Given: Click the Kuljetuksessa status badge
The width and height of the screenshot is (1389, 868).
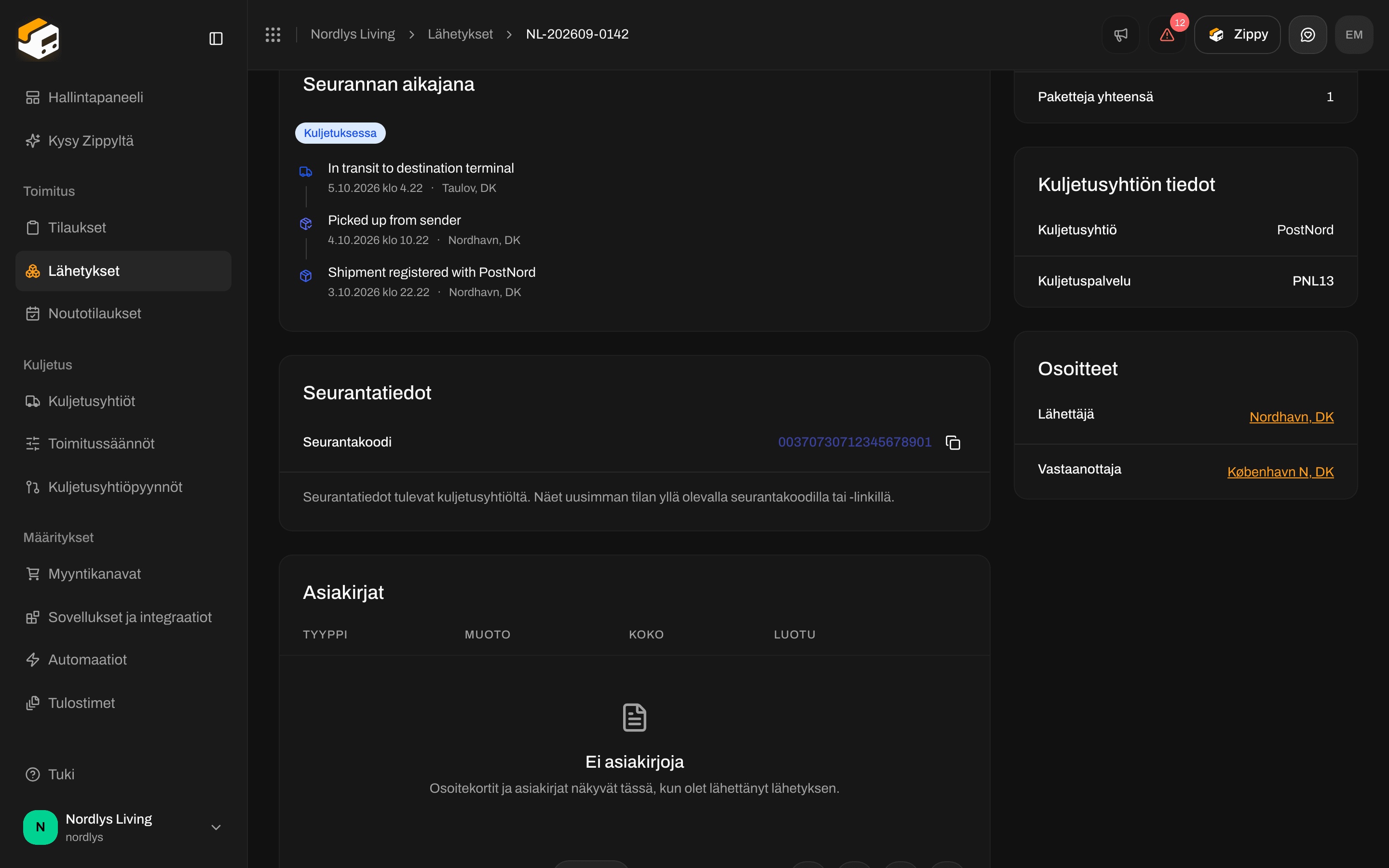Looking at the screenshot, I should pos(340,133).
